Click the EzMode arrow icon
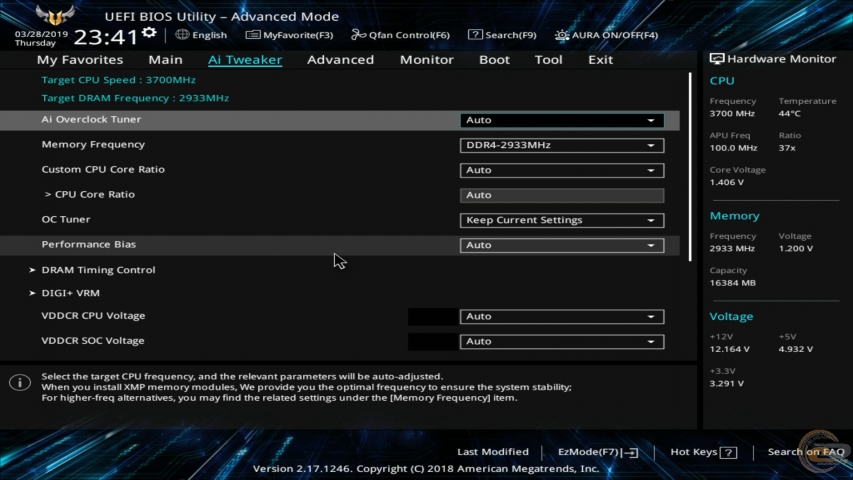The width and height of the screenshot is (853, 480). [631, 452]
